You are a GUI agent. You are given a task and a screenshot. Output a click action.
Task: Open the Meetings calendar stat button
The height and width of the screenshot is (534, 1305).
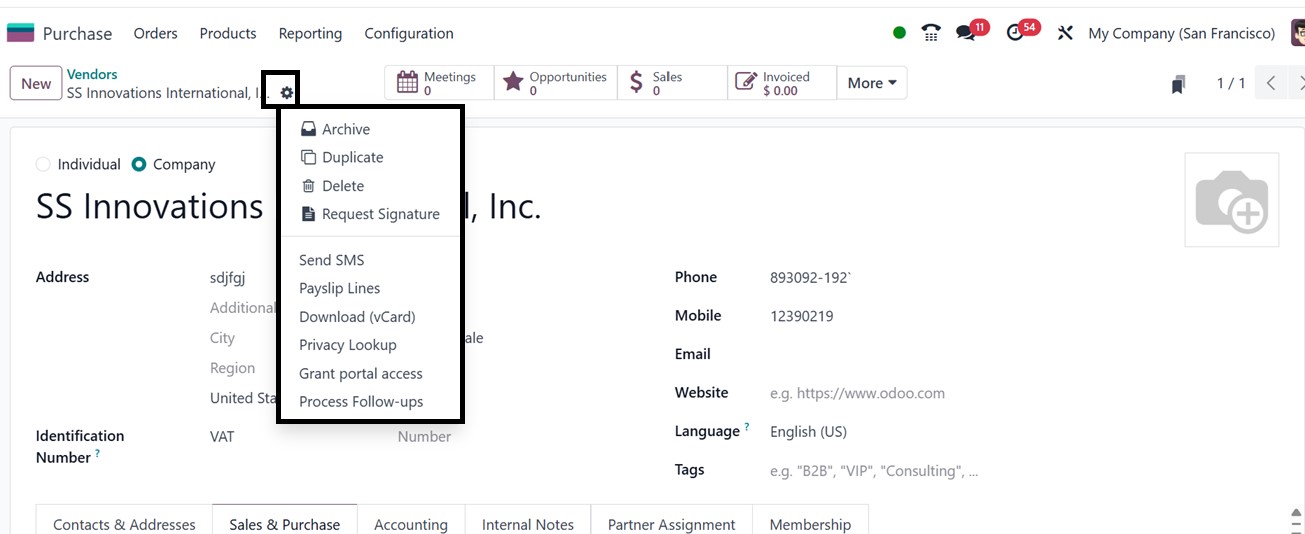point(438,83)
